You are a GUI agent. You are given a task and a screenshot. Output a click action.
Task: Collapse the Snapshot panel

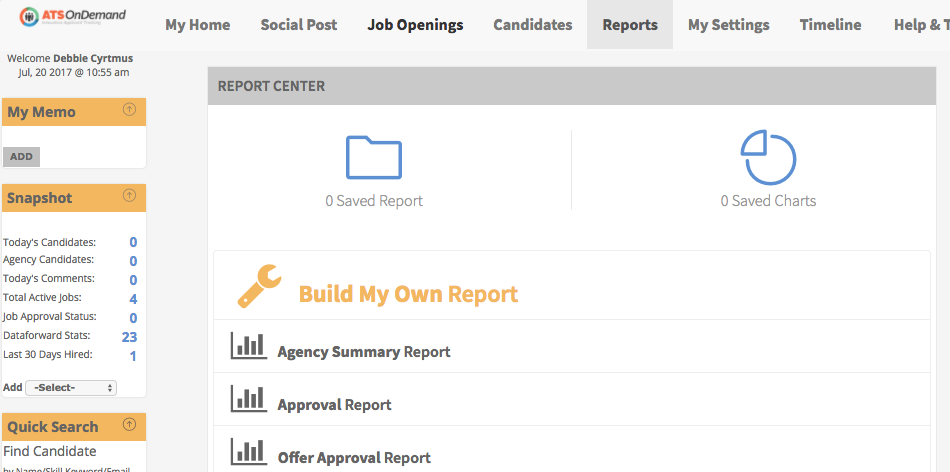pos(129,196)
